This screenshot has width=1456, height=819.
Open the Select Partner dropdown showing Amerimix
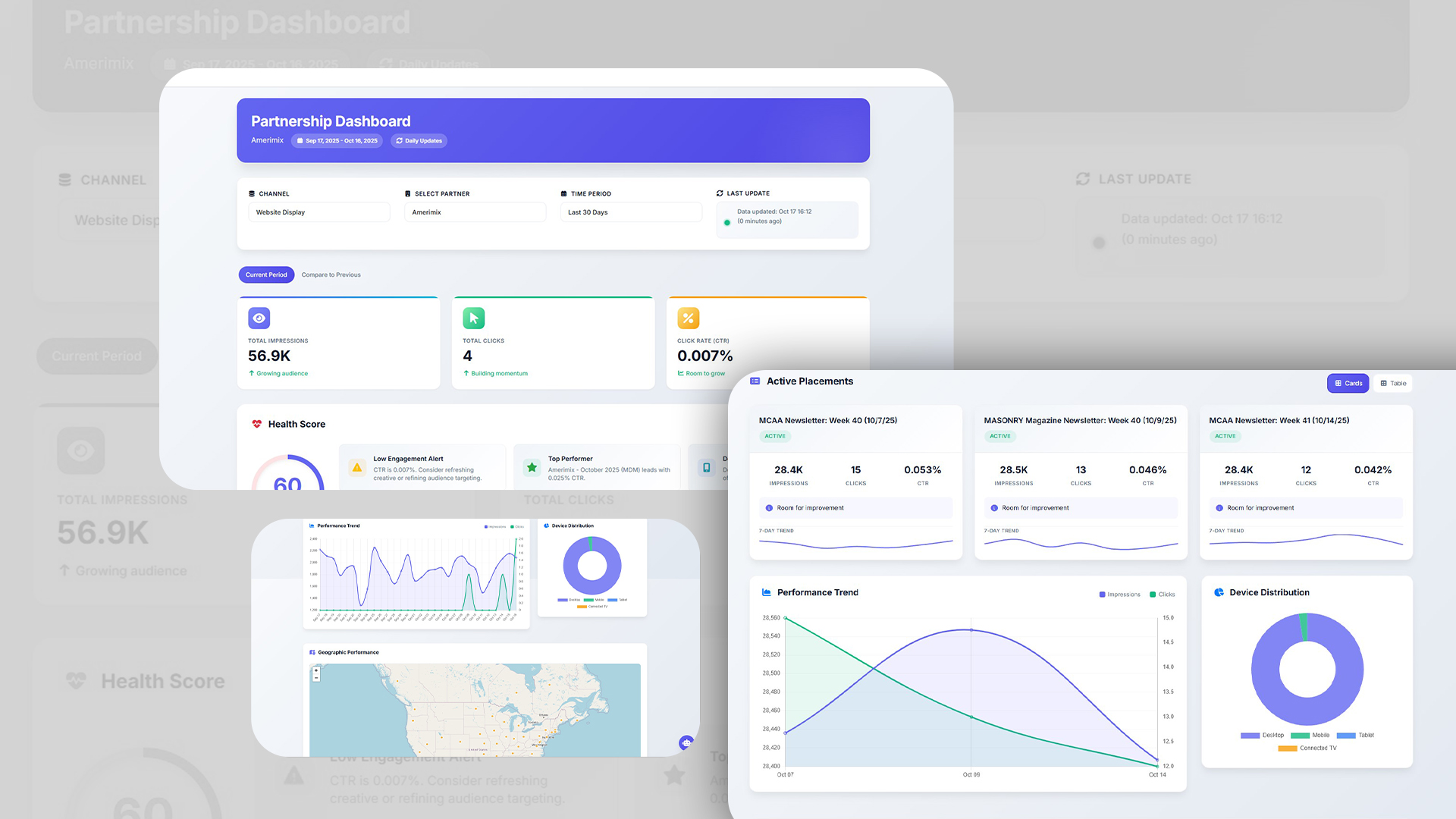(475, 212)
